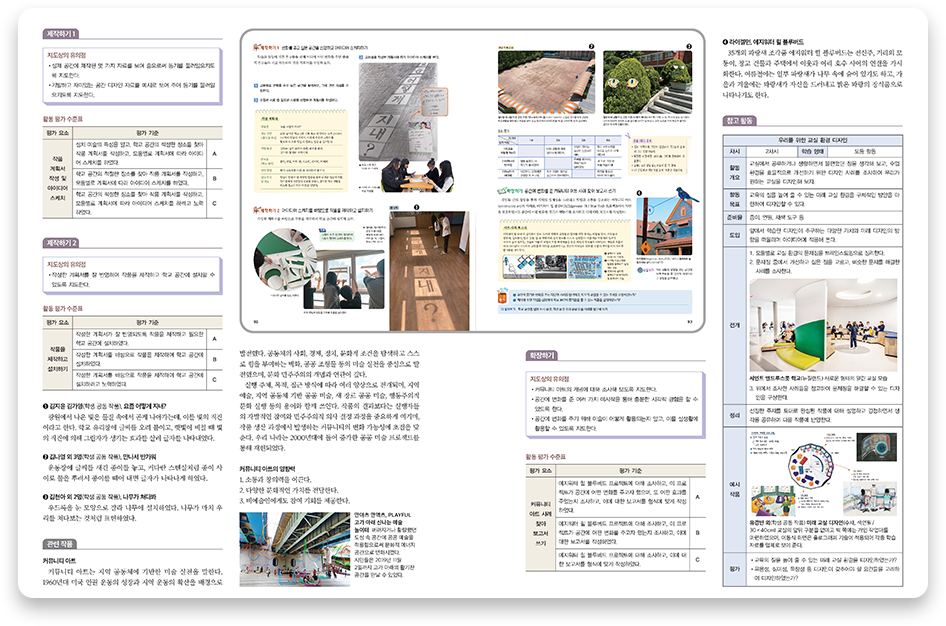
Task: Click the note titled '나무가 쳐다봐'
Action: (100, 496)
